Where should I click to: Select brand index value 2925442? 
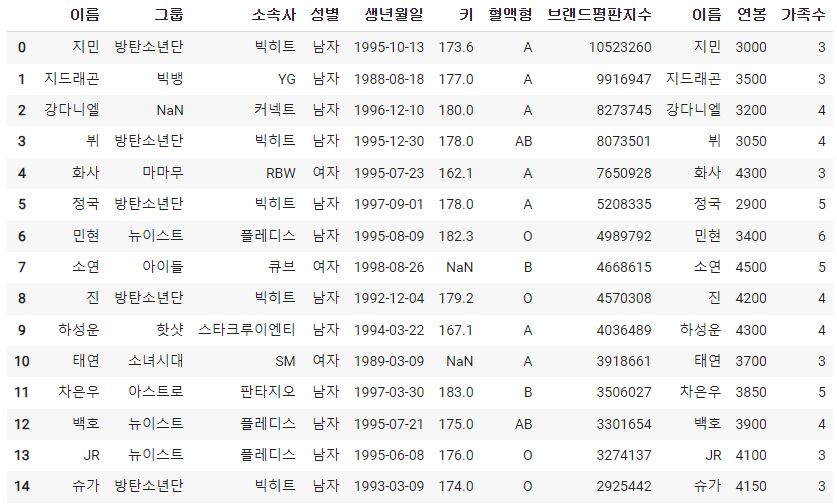(x=624, y=486)
